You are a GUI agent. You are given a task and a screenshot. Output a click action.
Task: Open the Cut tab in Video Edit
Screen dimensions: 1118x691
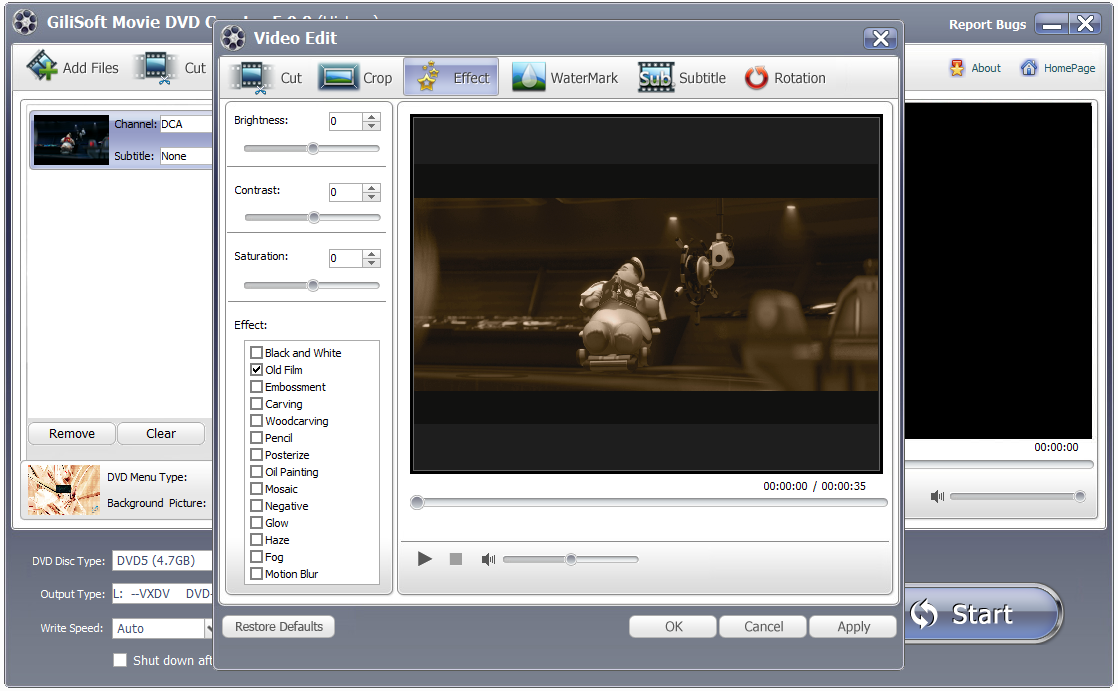pos(266,78)
